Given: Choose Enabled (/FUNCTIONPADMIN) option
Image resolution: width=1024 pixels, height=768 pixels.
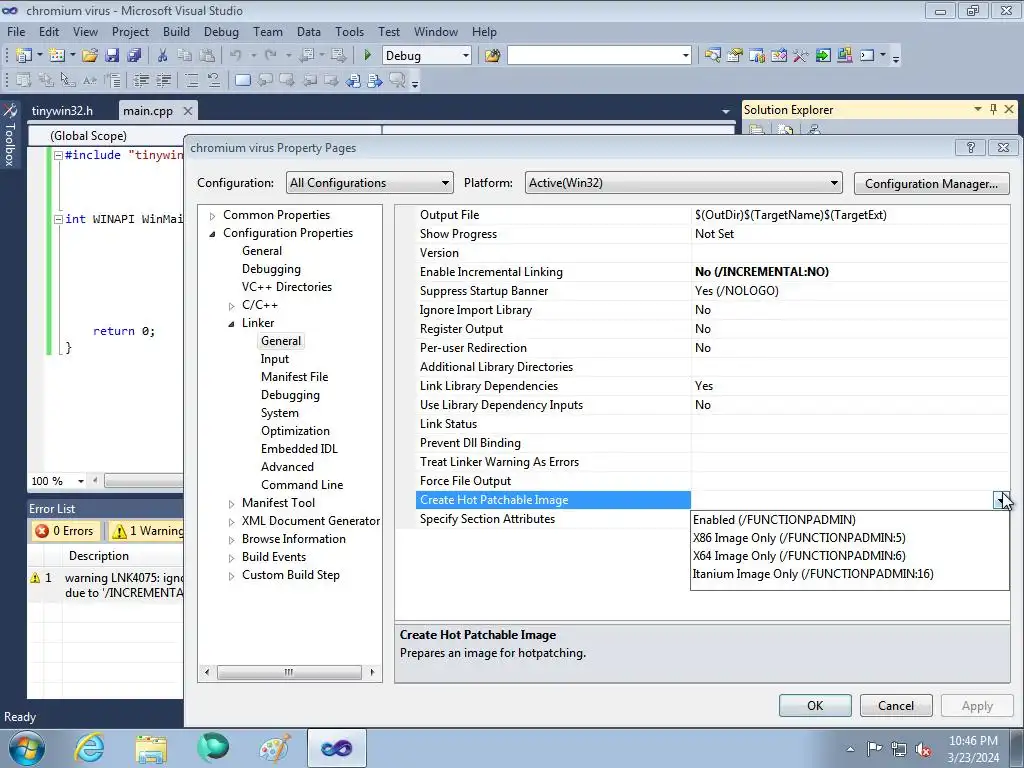Looking at the screenshot, I should [774, 520].
